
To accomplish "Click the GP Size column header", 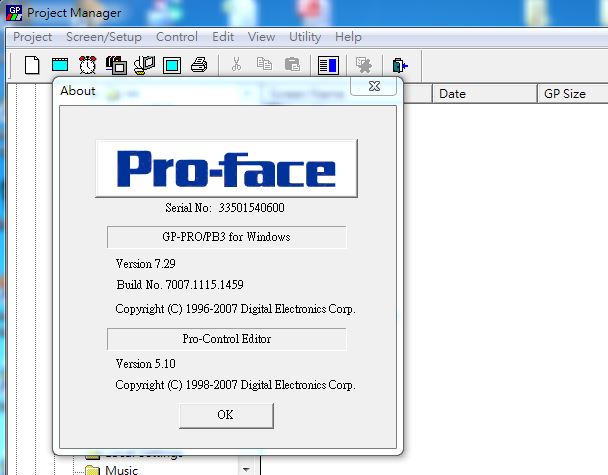I will (x=564, y=94).
